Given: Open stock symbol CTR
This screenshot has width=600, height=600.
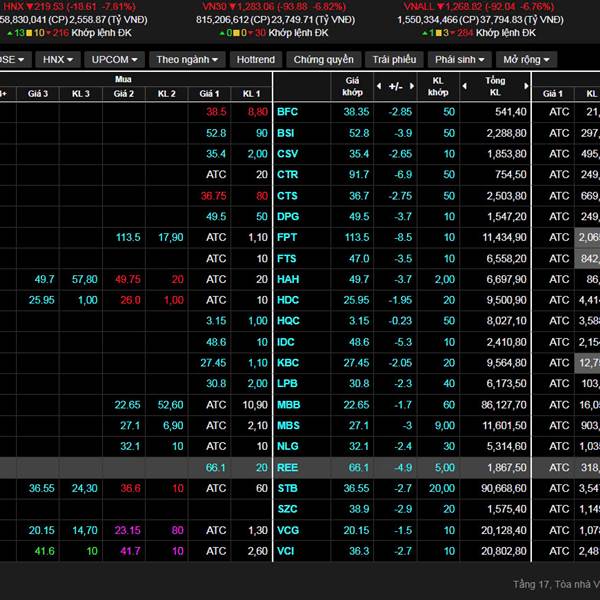Looking at the screenshot, I should pyautogui.click(x=287, y=174).
